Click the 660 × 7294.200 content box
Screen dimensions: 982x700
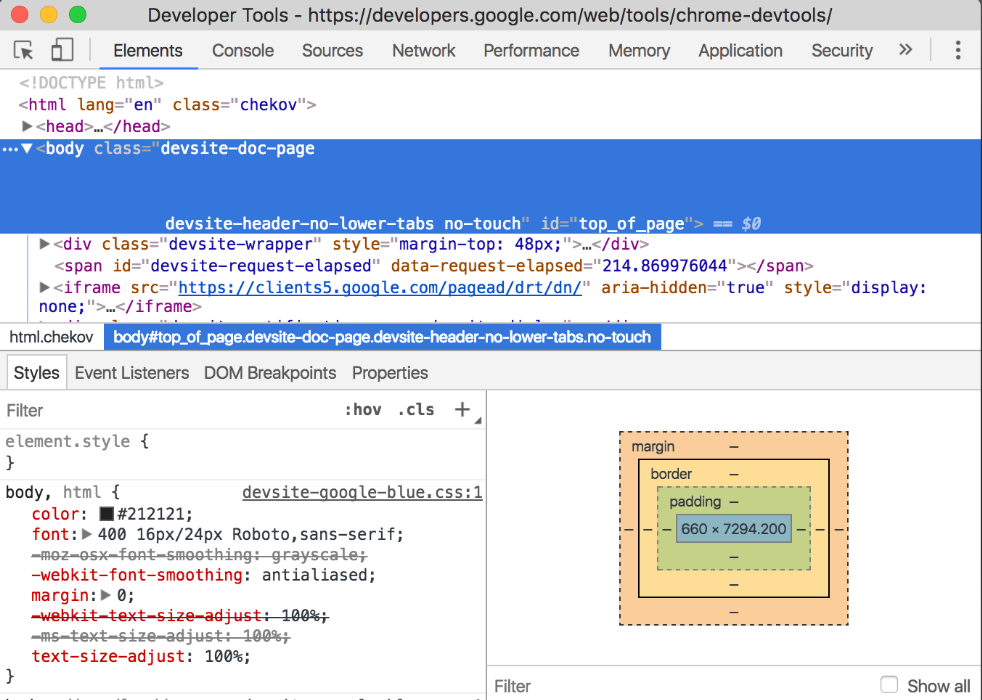tap(733, 529)
